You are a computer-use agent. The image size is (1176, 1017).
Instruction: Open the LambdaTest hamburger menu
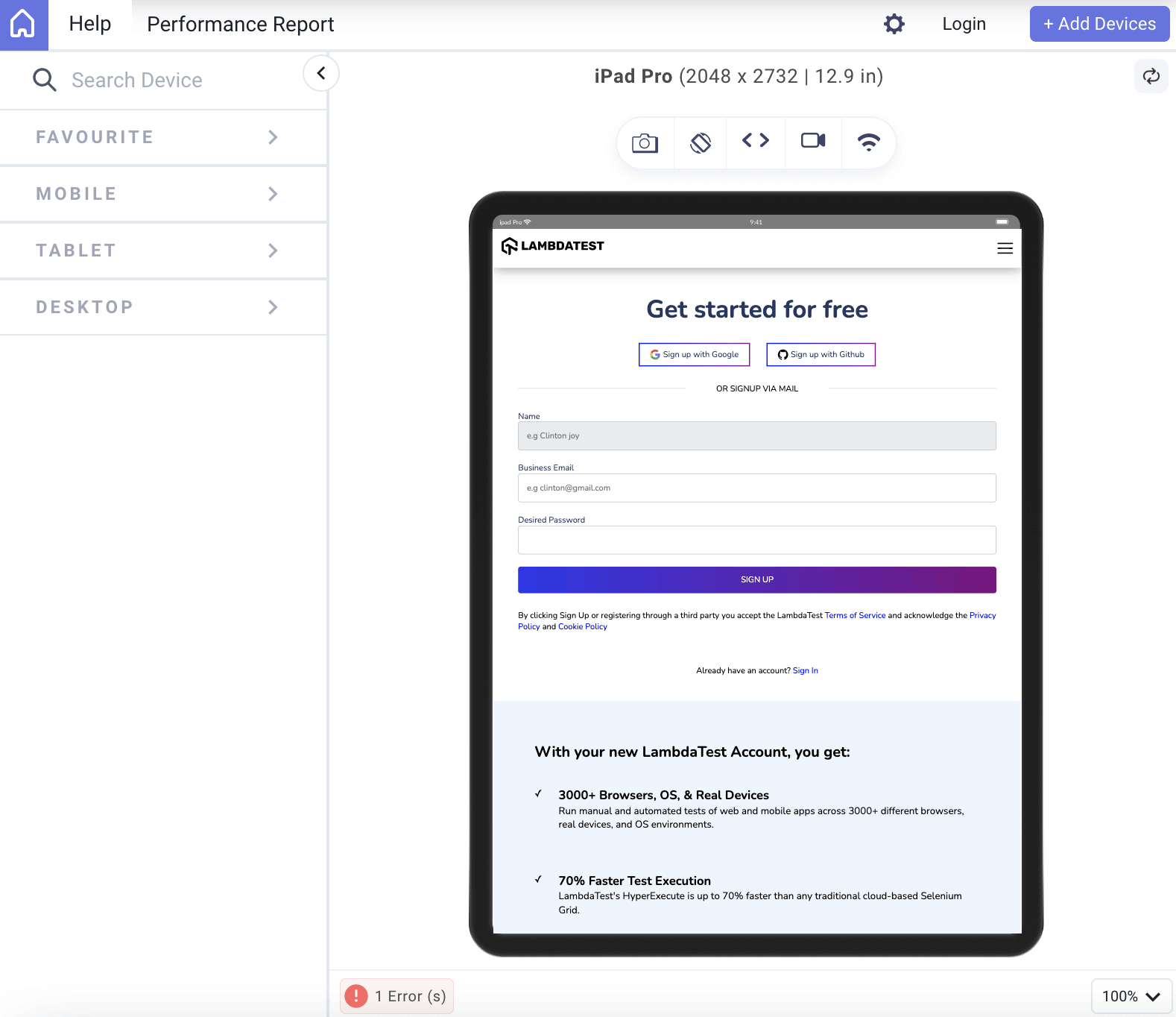pos(1005,248)
